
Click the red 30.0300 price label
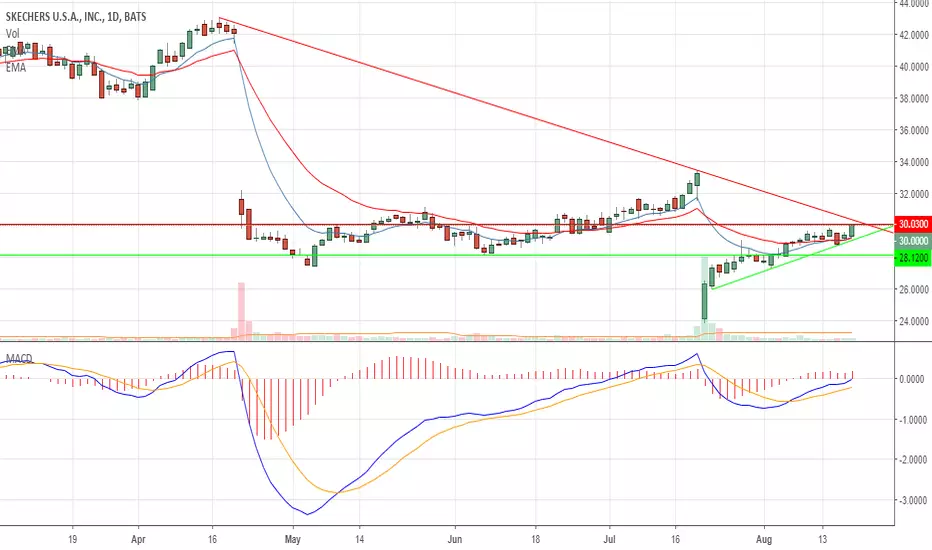(913, 224)
